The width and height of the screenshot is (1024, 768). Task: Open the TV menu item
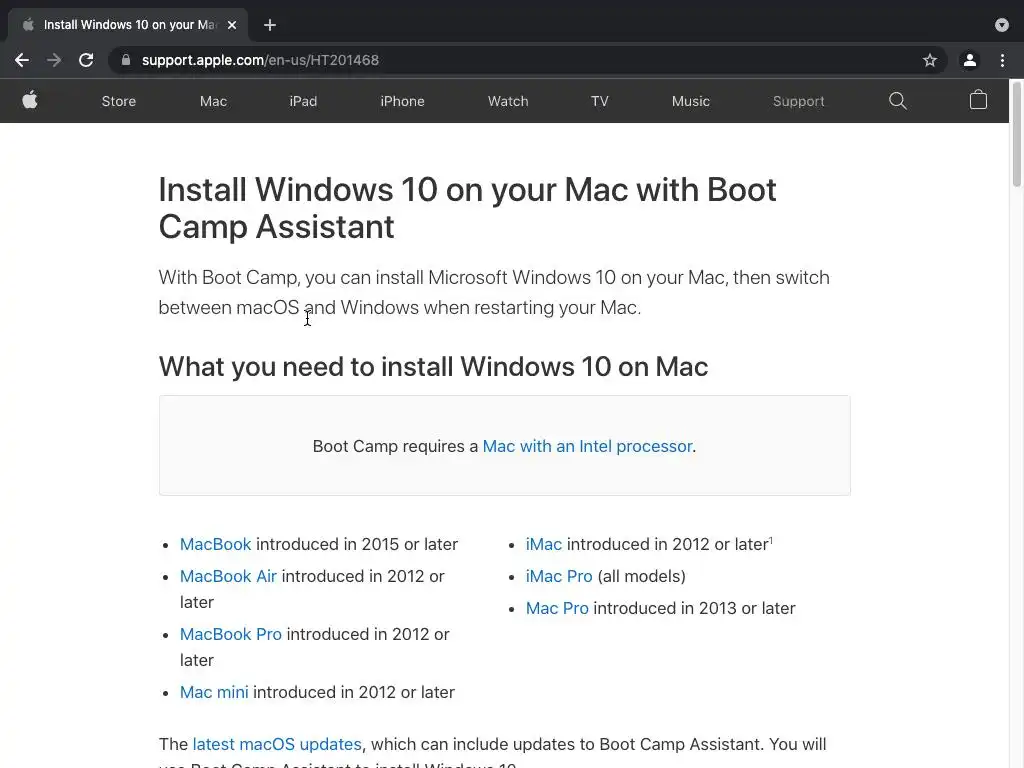600,101
